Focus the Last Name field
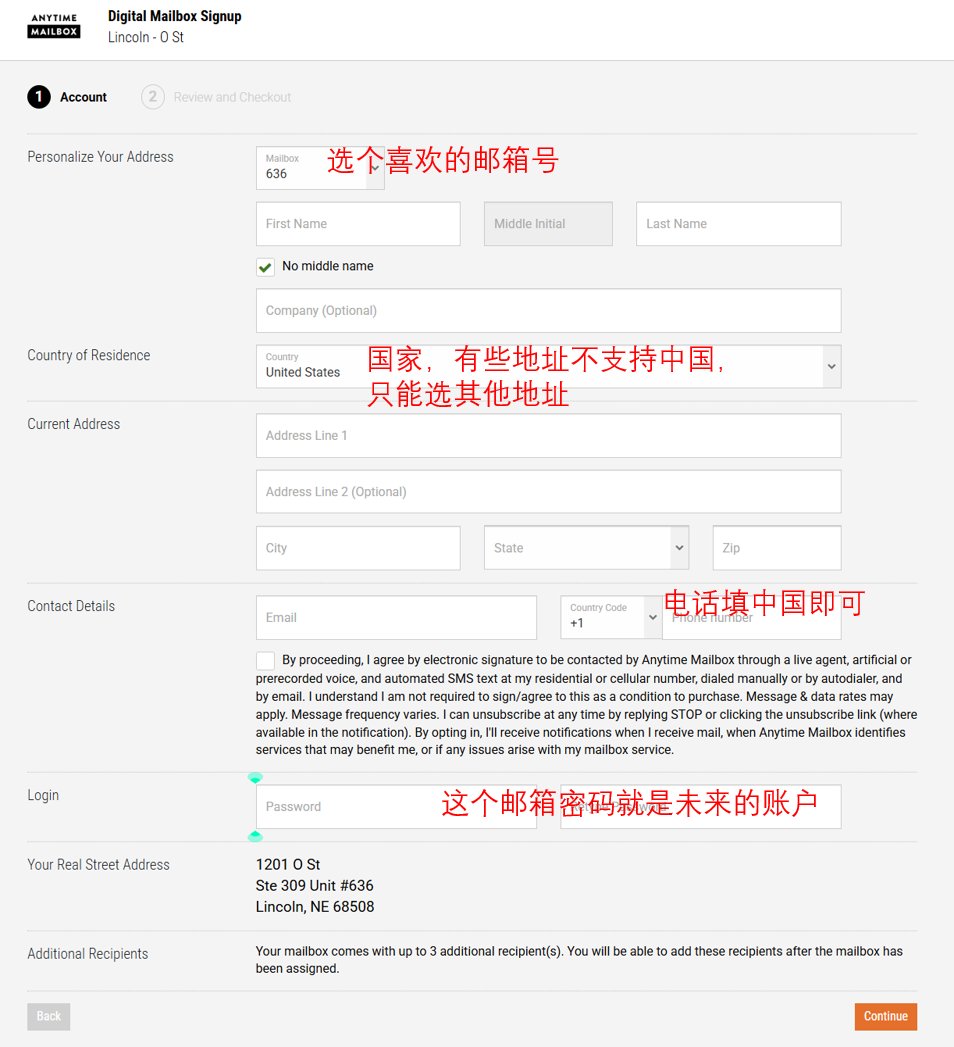This screenshot has width=954, height=1047. (x=738, y=224)
